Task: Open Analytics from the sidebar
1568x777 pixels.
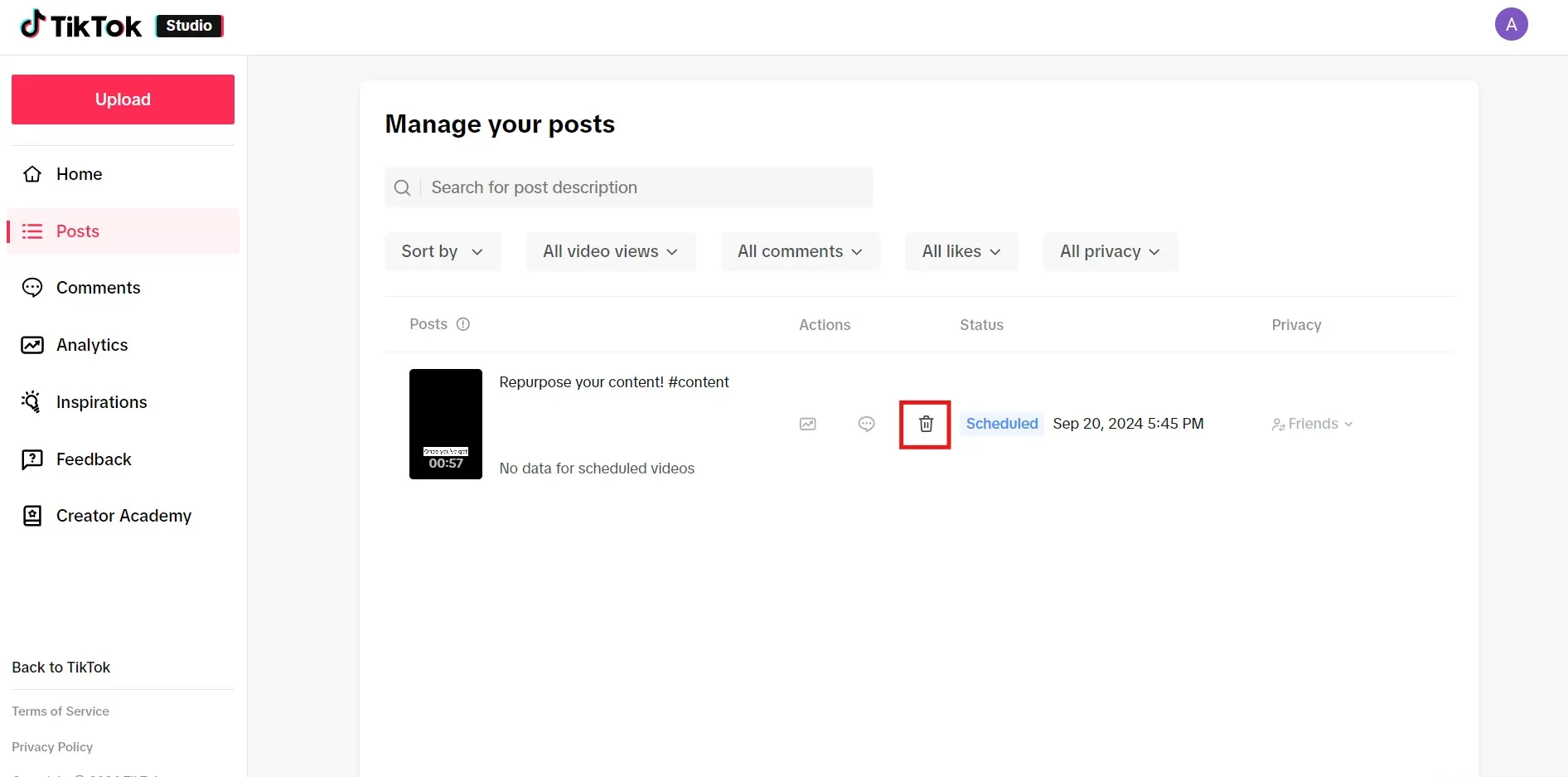Action: [31, 345]
